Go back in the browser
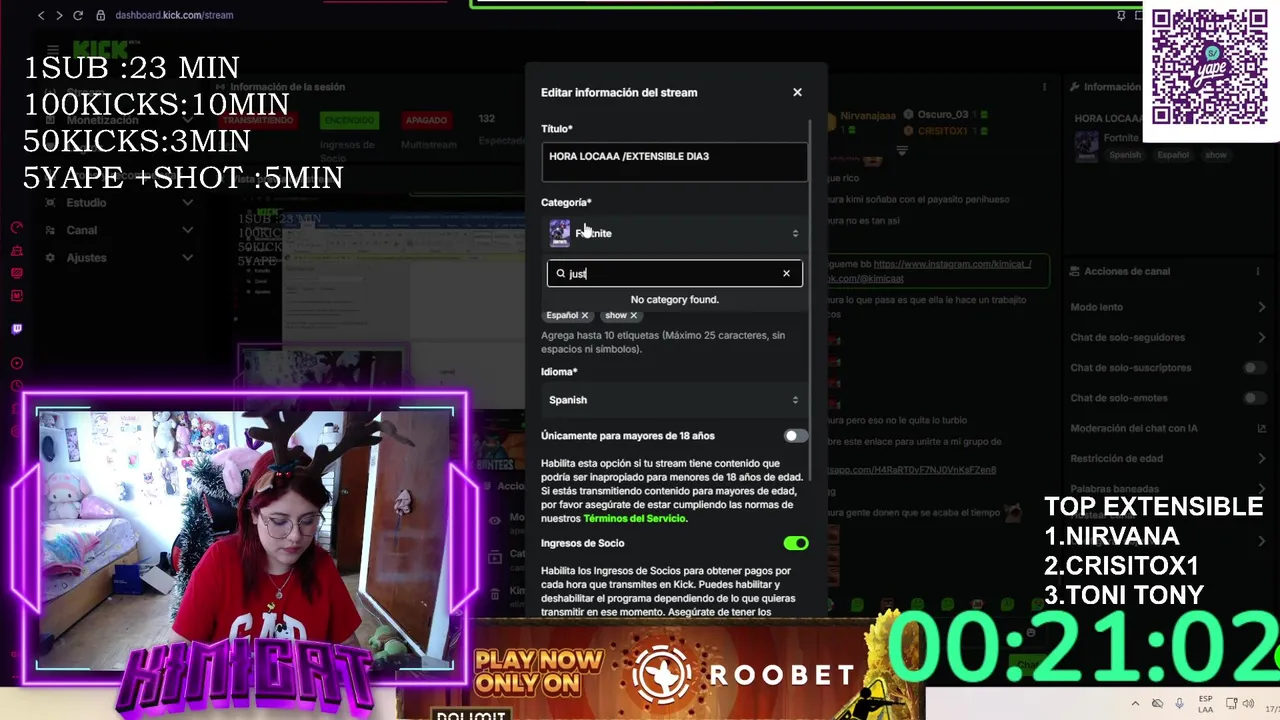This screenshot has height=720, width=1280. click(x=41, y=15)
